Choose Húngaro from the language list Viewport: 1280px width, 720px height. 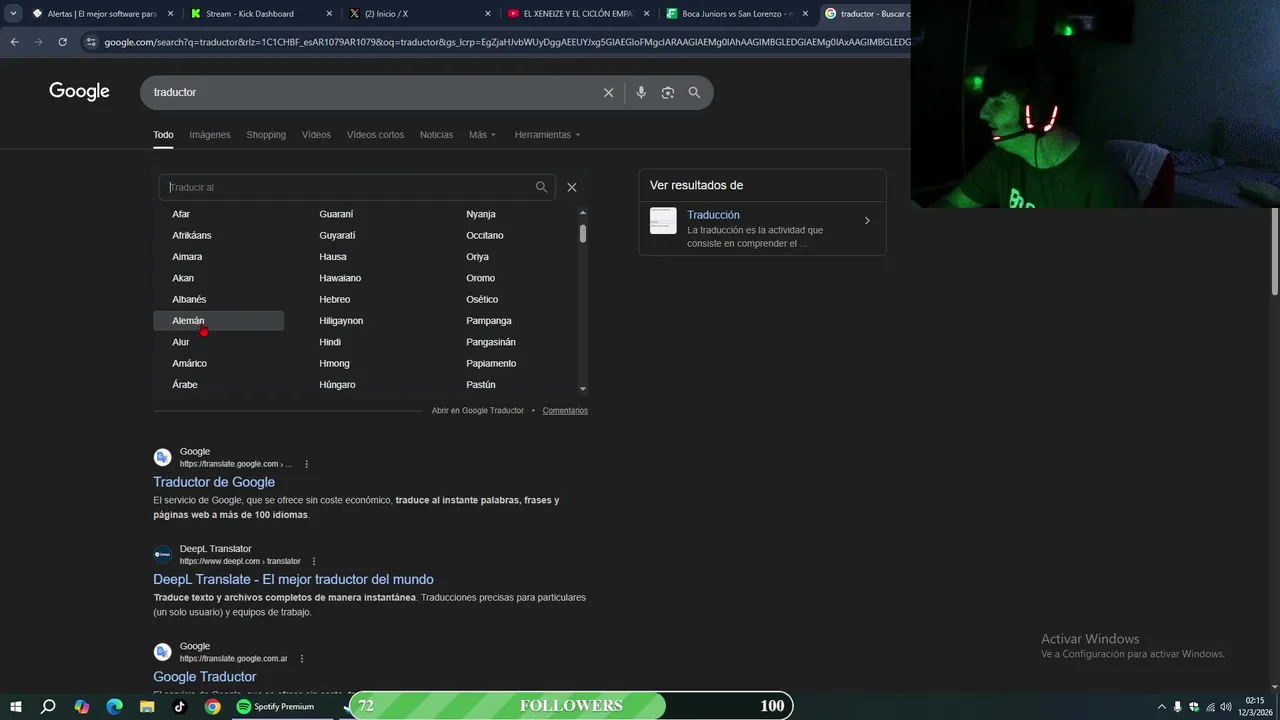pyautogui.click(x=337, y=385)
